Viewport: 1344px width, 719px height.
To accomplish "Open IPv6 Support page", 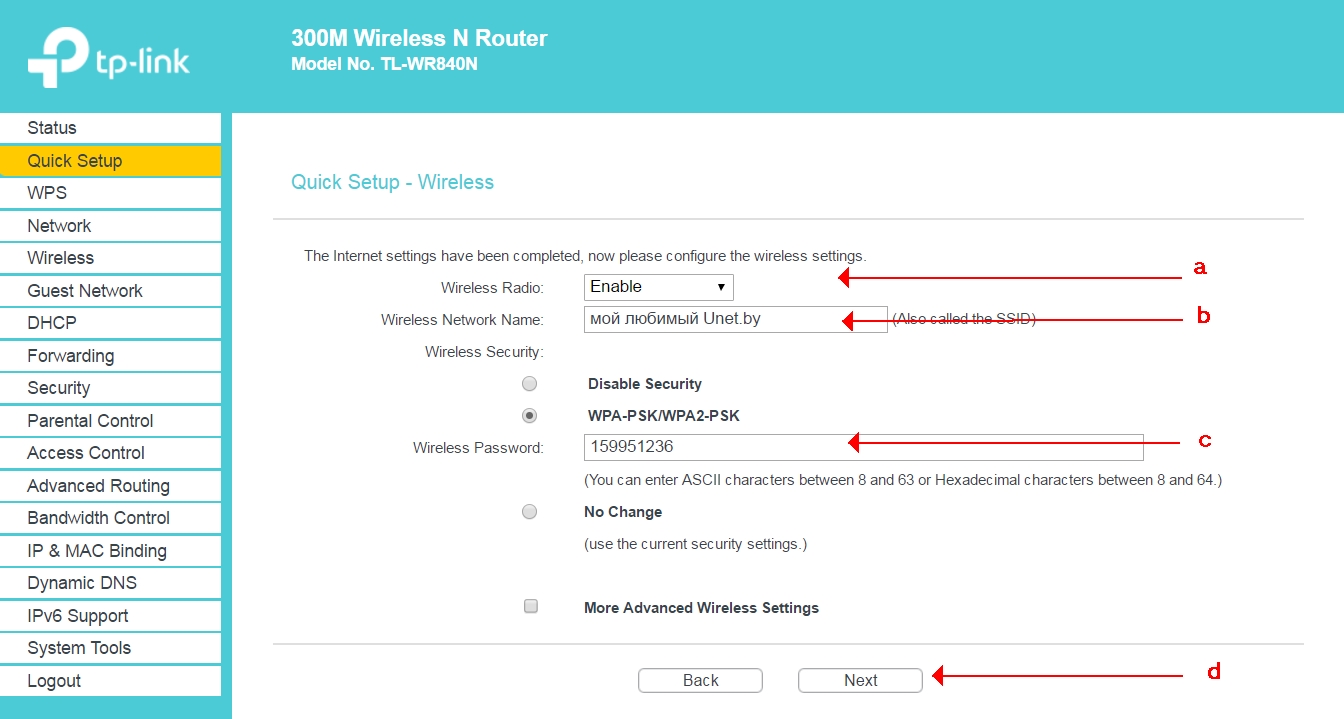I will (x=110, y=616).
